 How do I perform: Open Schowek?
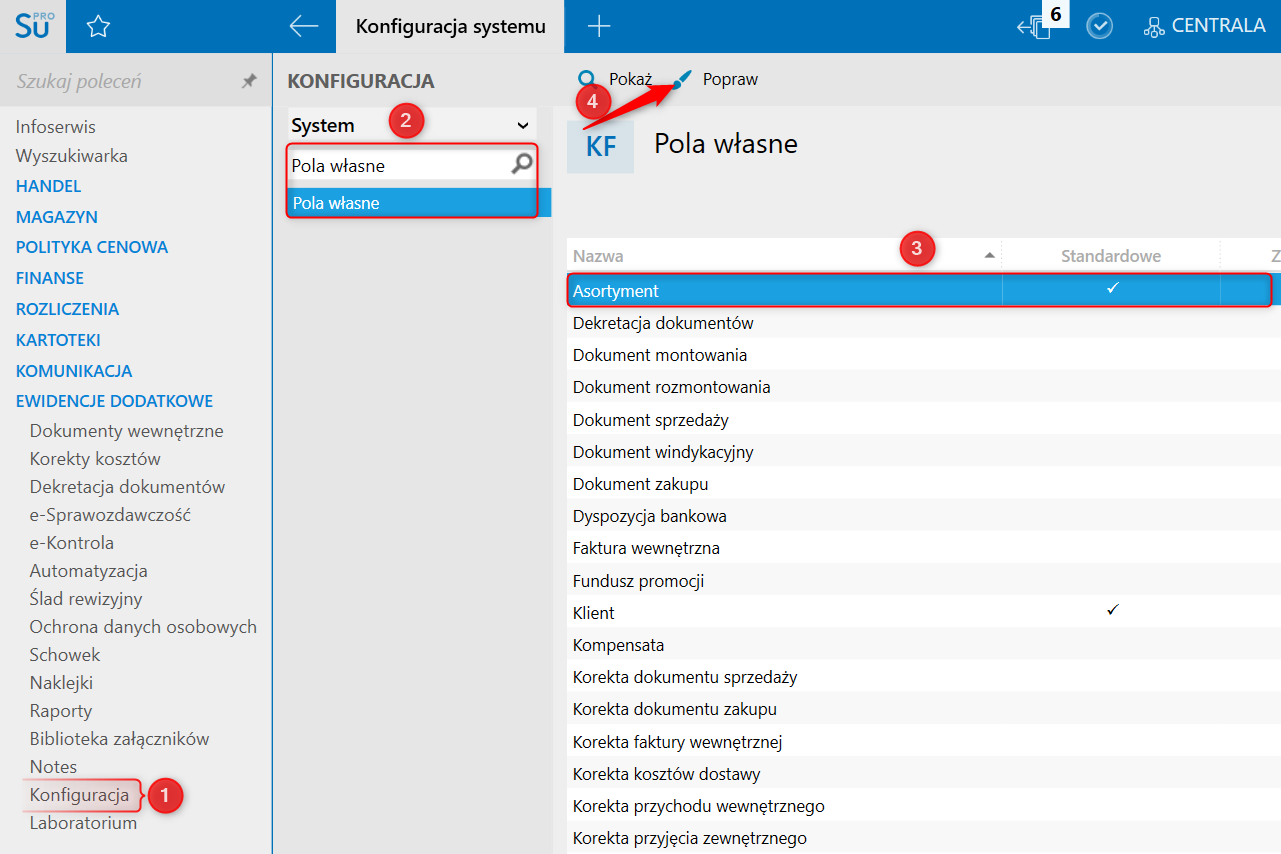[65, 655]
